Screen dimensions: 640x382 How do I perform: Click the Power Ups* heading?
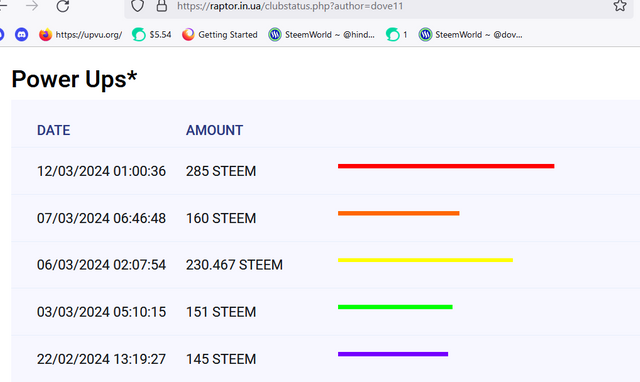coord(74,79)
